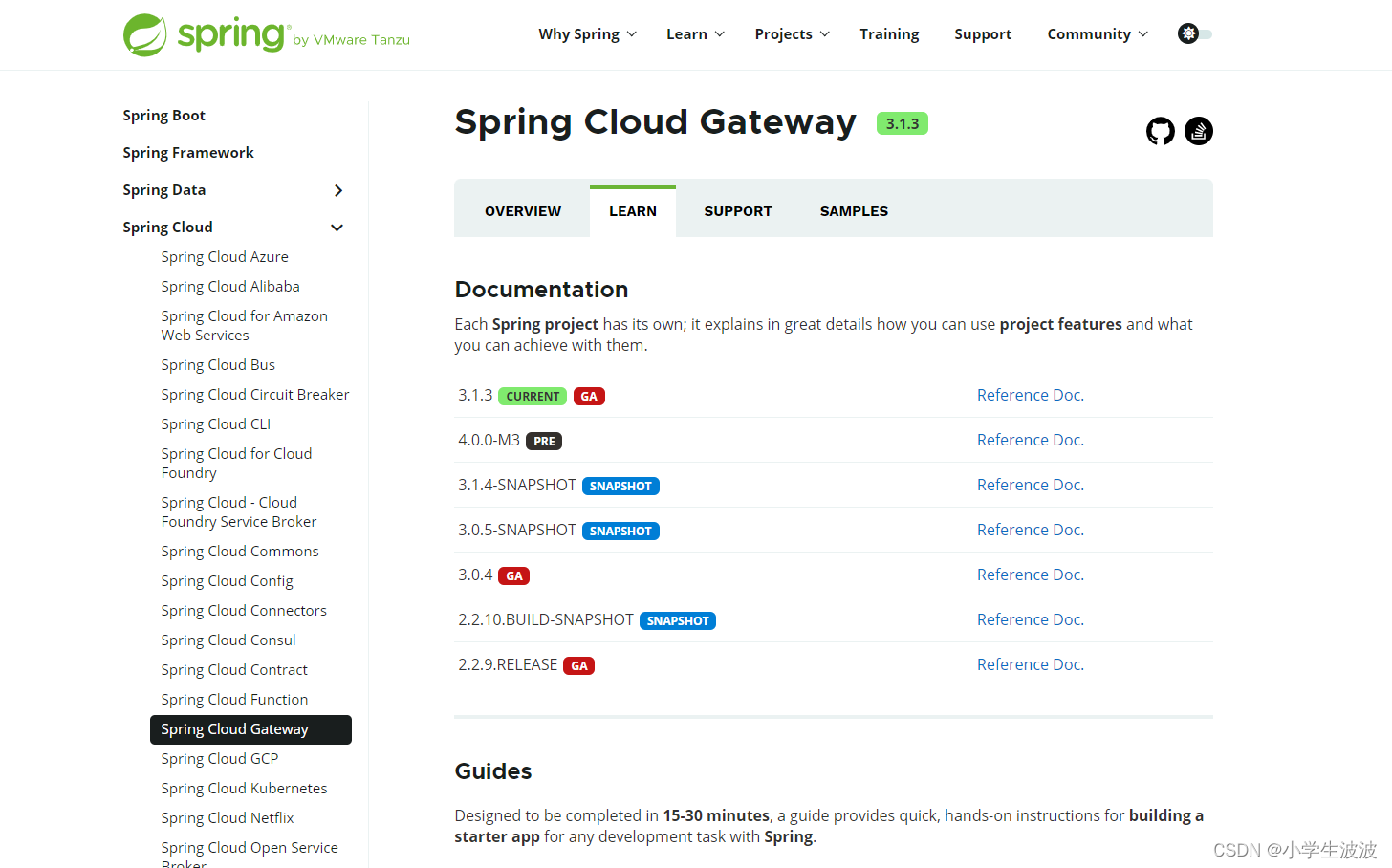Open Spring Cloud - Cloud Foundry Service Broker

pyautogui.click(x=239, y=512)
